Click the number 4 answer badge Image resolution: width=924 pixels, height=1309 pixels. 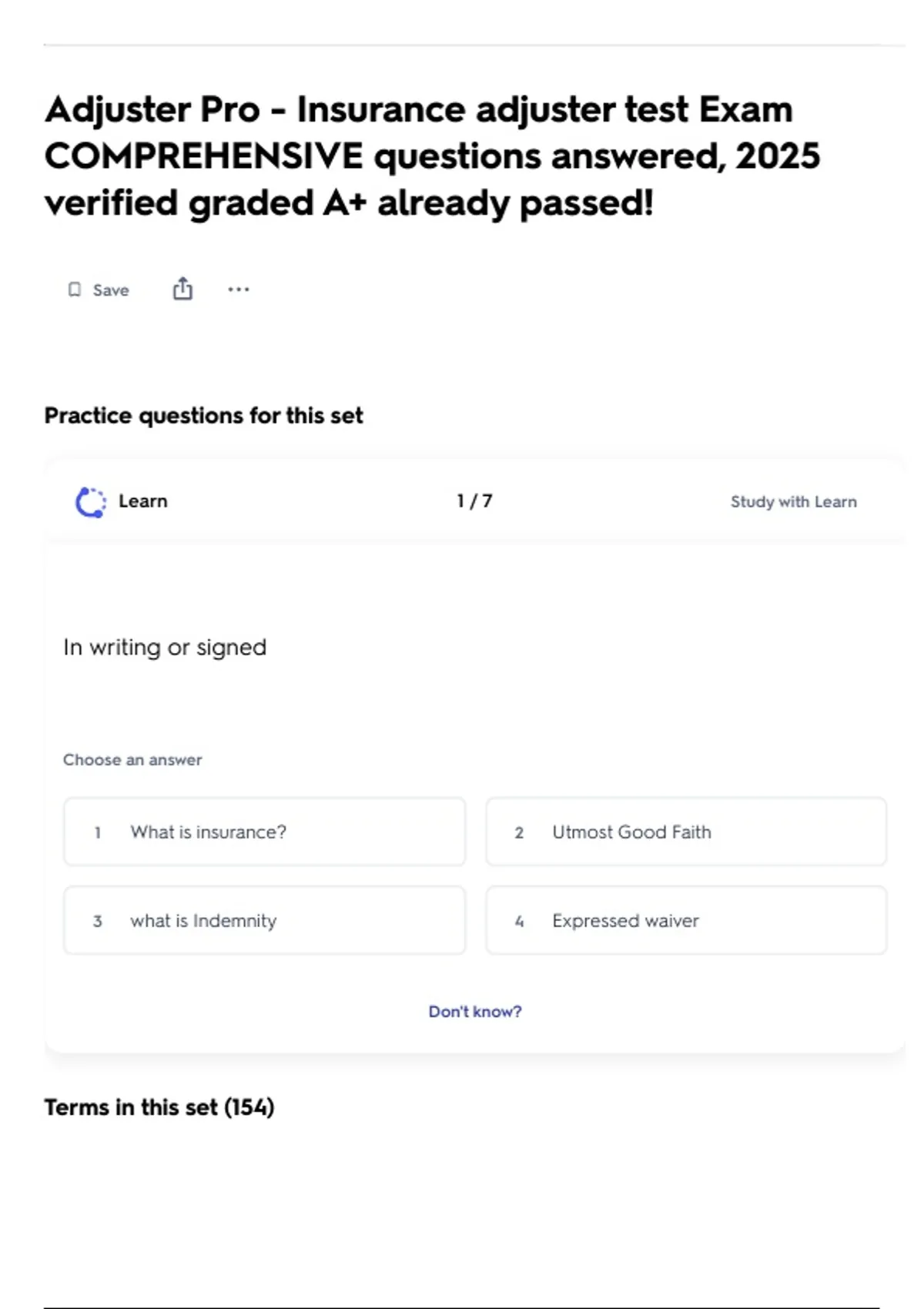coord(519,921)
